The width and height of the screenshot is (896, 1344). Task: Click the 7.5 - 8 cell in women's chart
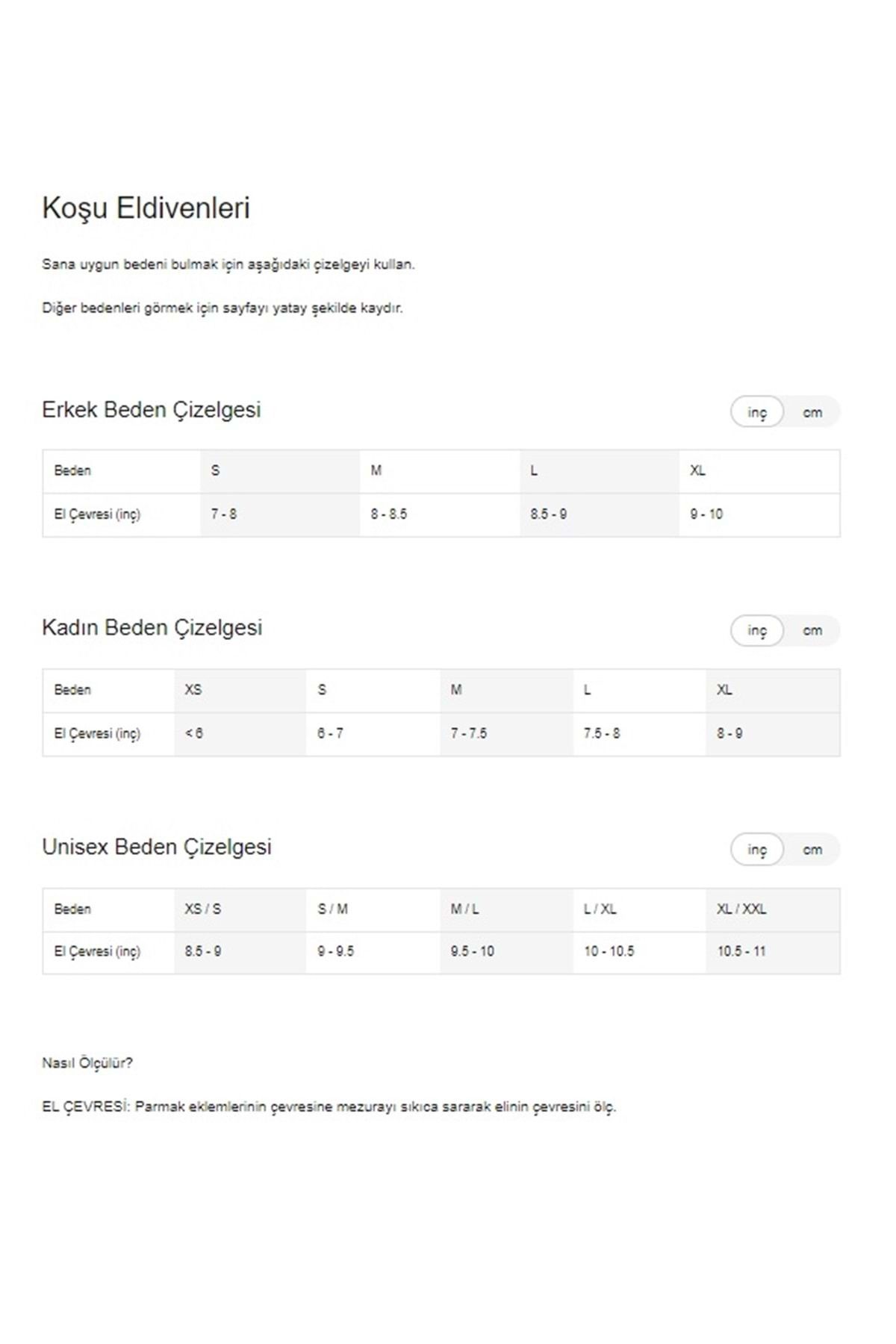pos(639,734)
